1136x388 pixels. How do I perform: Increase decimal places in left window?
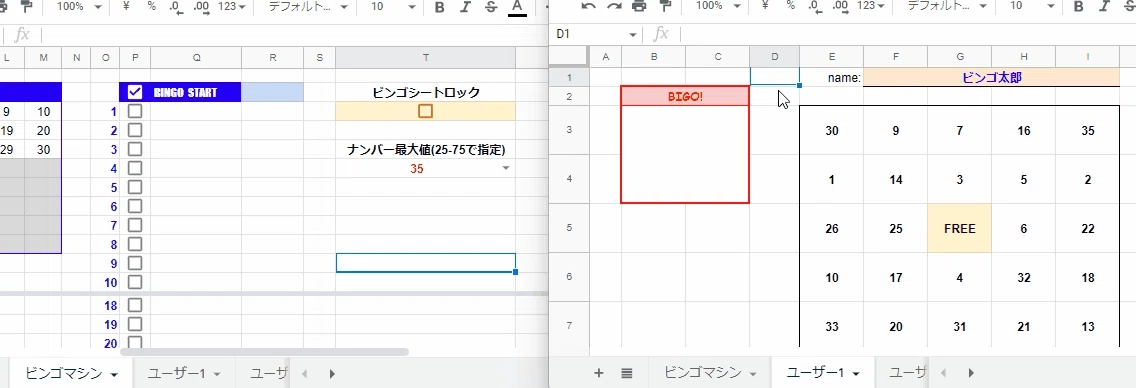[201, 7]
